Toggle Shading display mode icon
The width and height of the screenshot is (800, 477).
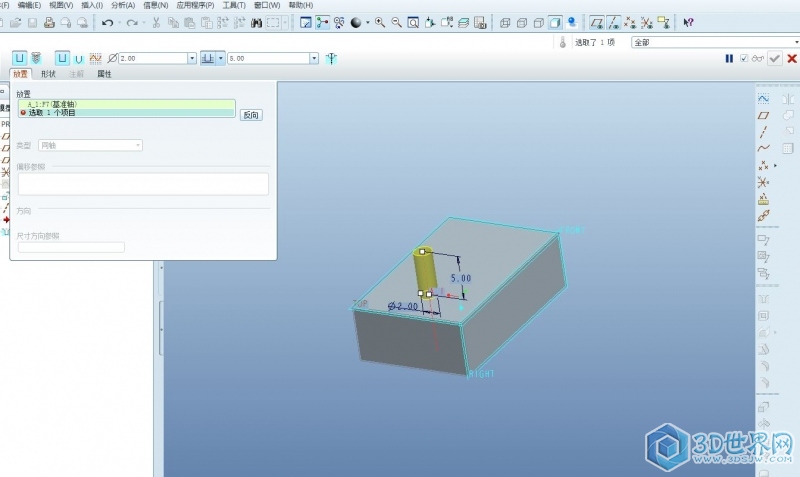click(x=555, y=22)
